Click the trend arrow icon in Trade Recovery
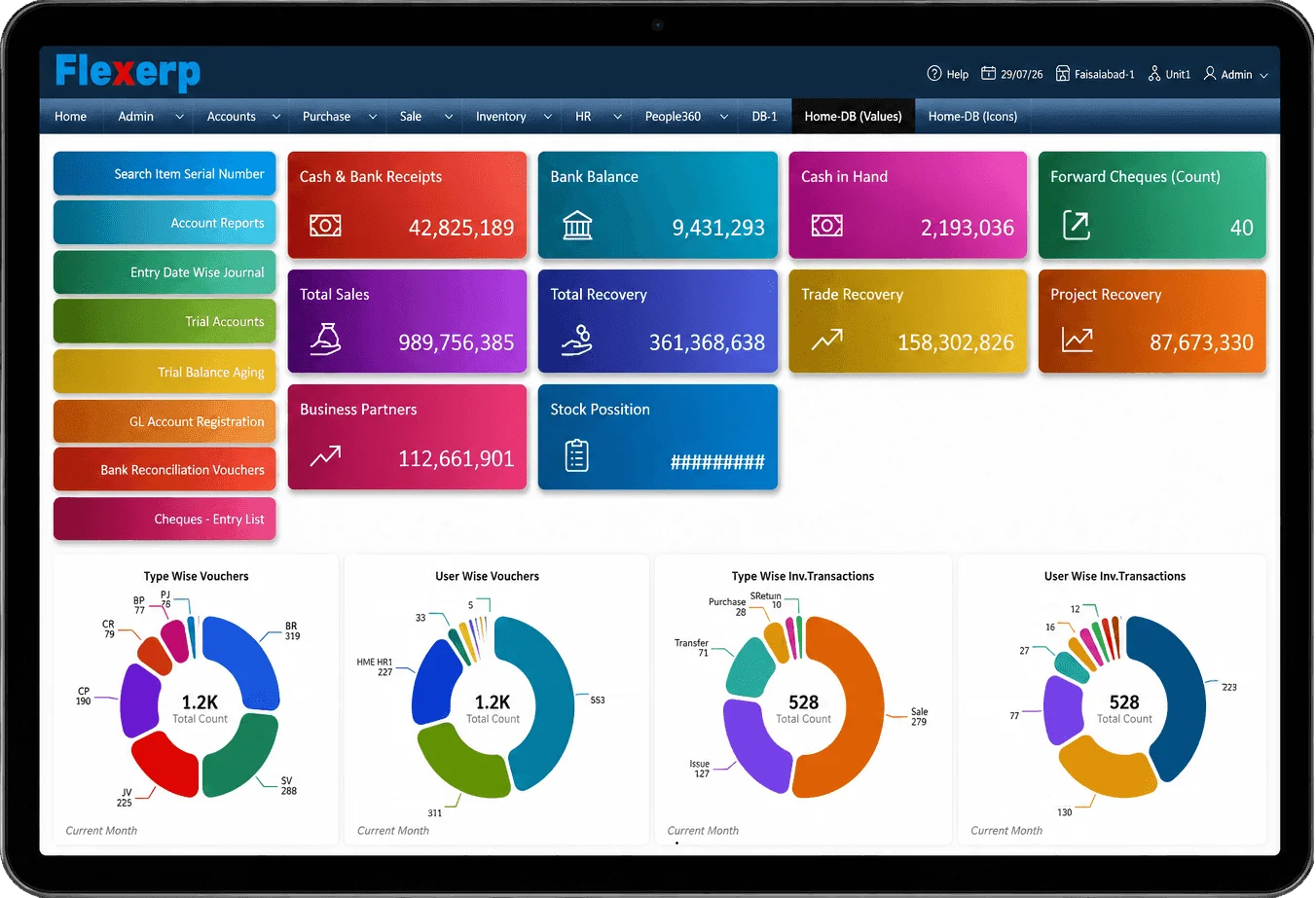This screenshot has height=898, width=1316. pyautogui.click(x=827, y=340)
